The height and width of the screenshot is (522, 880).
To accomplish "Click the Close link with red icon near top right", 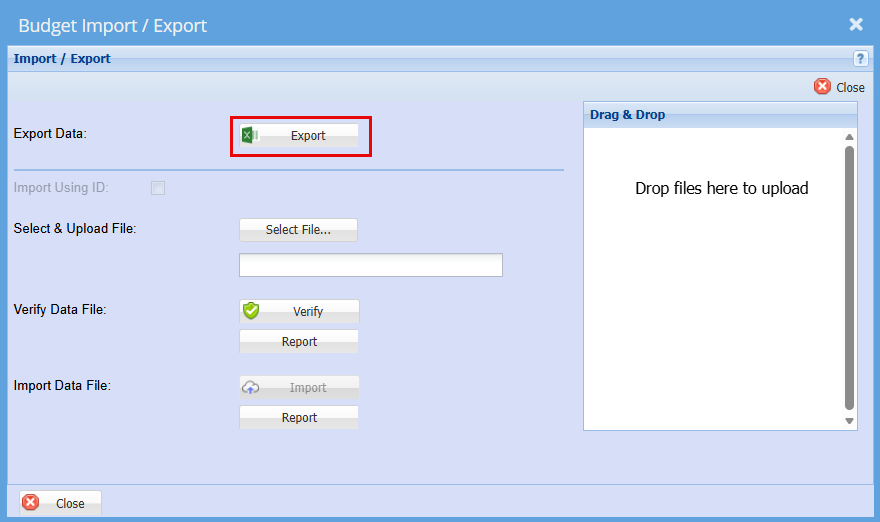I will [839, 87].
